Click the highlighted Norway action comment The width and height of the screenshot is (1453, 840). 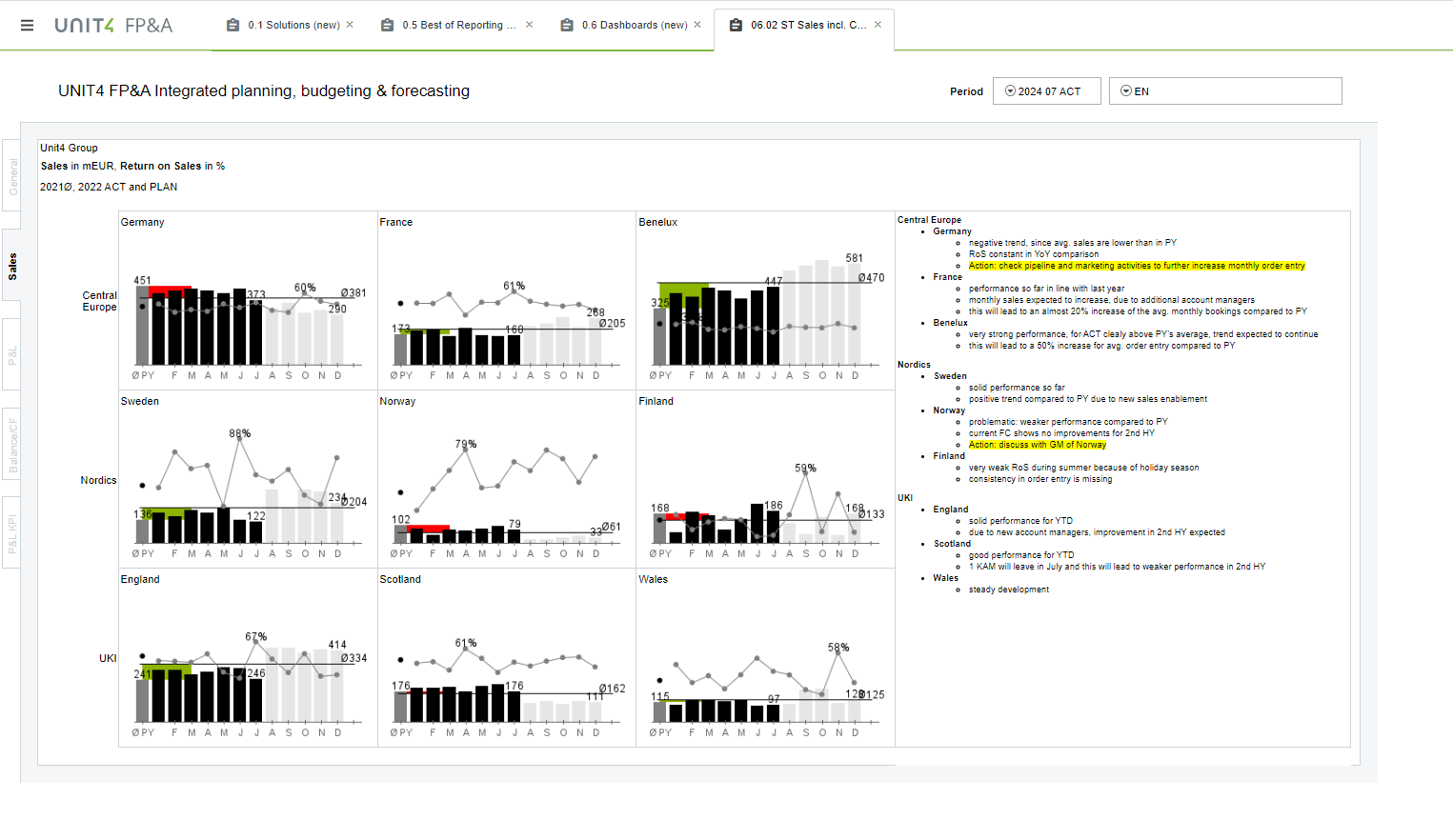click(1037, 445)
